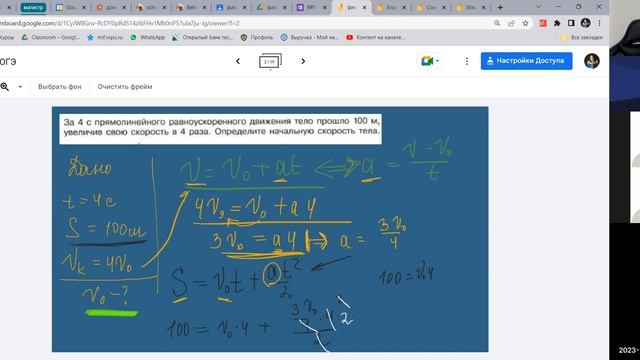Close the active Jamboard tab
This screenshot has width=640, height=360.
point(364,7)
